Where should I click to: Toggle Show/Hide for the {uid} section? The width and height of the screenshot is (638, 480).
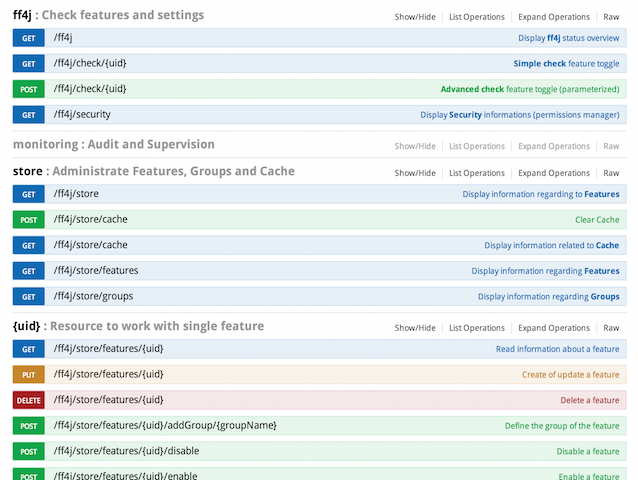click(x=415, y=328)
